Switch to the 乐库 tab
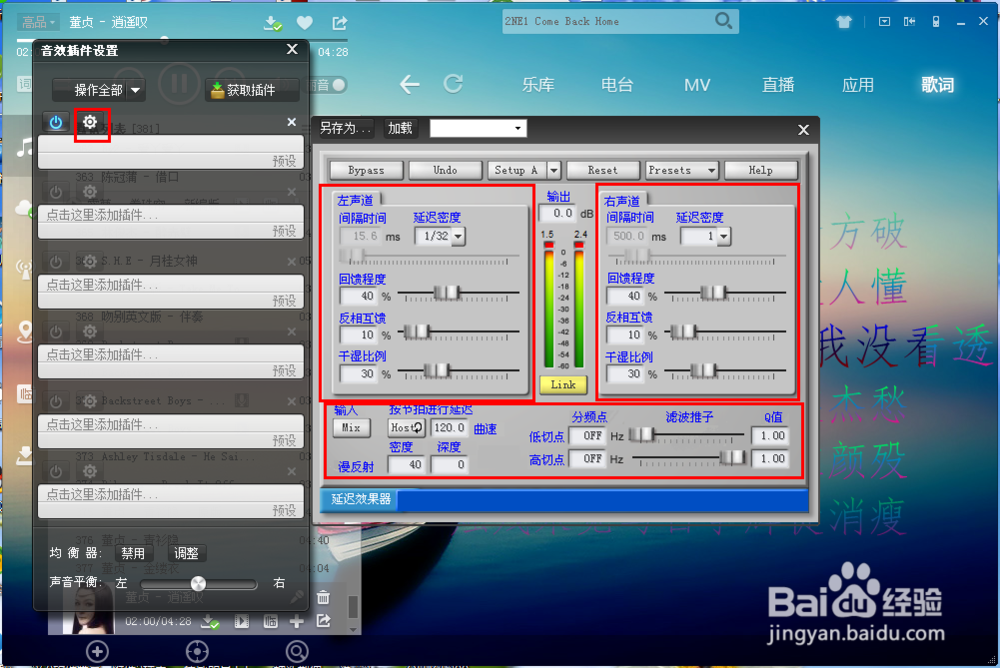The width and height of the screenshot is (1000, 668). coord(538,85)
